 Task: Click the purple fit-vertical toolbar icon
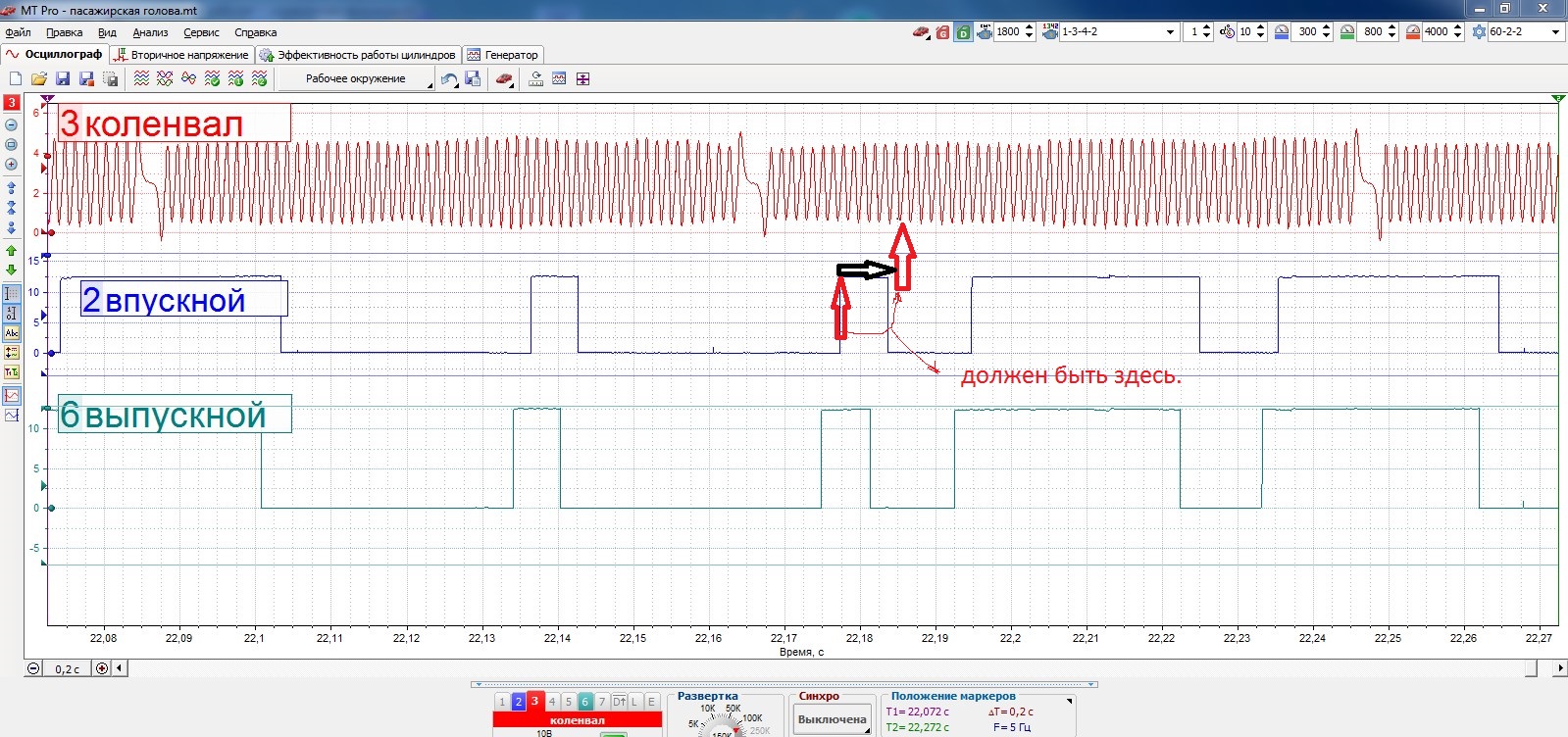[x=582, y=78]
